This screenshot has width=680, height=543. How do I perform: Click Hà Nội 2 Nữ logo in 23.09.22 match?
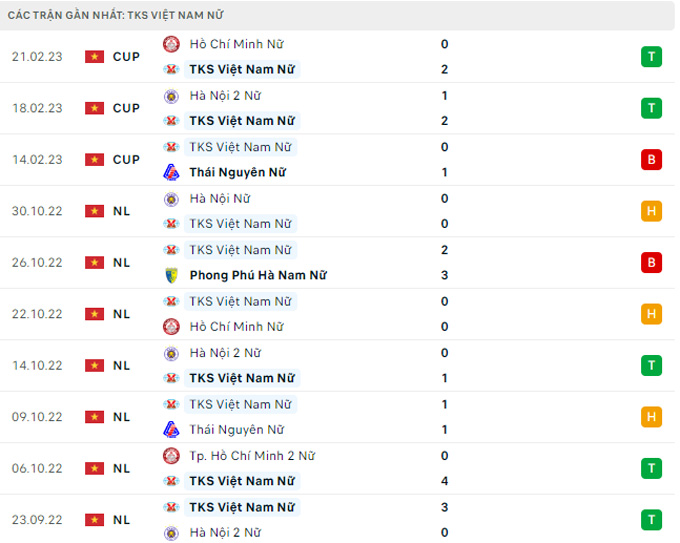[x=171, y=533]
